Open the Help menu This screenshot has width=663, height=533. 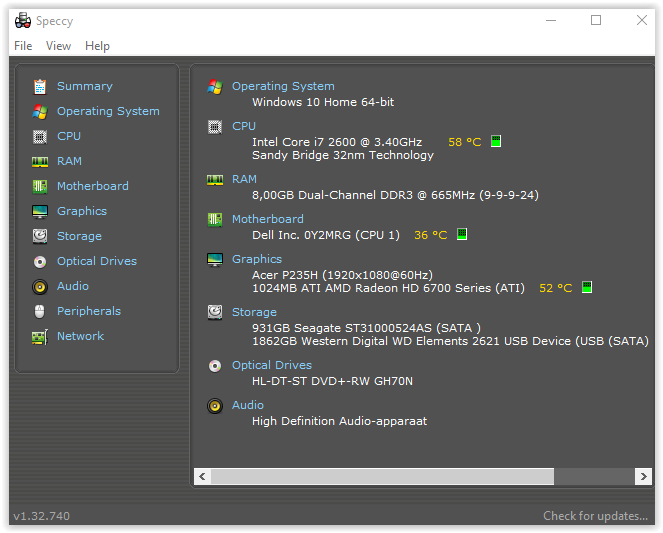[97, 46]
